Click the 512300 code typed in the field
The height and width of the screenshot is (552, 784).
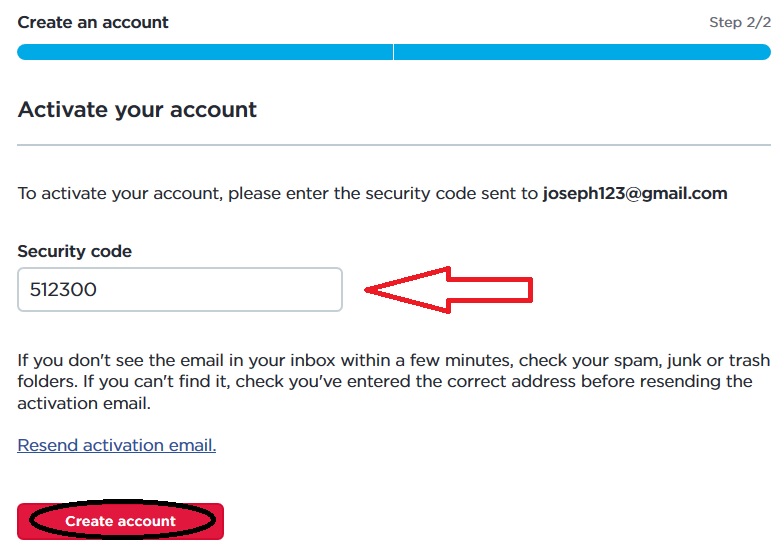click(x=63, y=290)
